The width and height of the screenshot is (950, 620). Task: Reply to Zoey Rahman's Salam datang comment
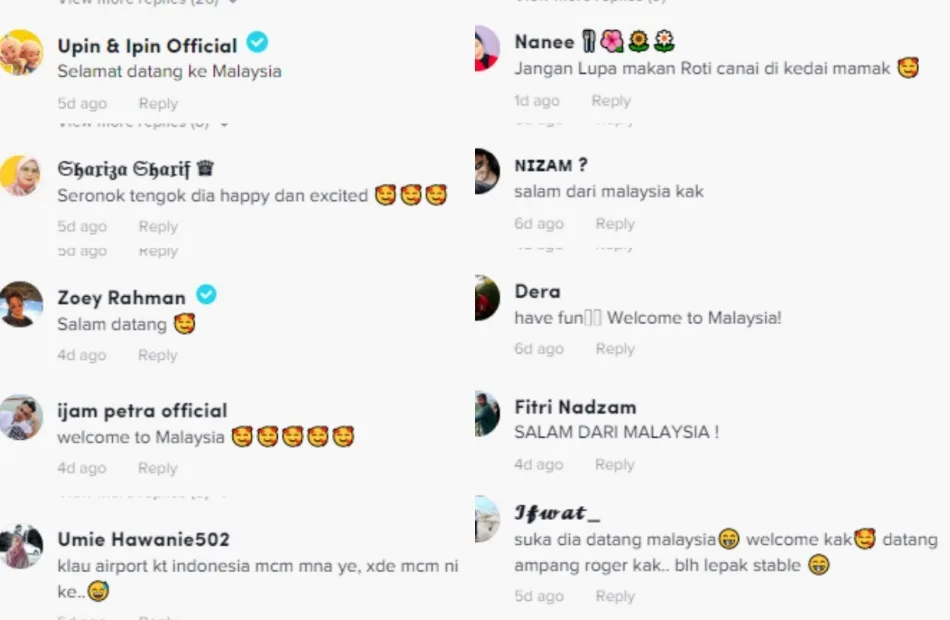158,355
